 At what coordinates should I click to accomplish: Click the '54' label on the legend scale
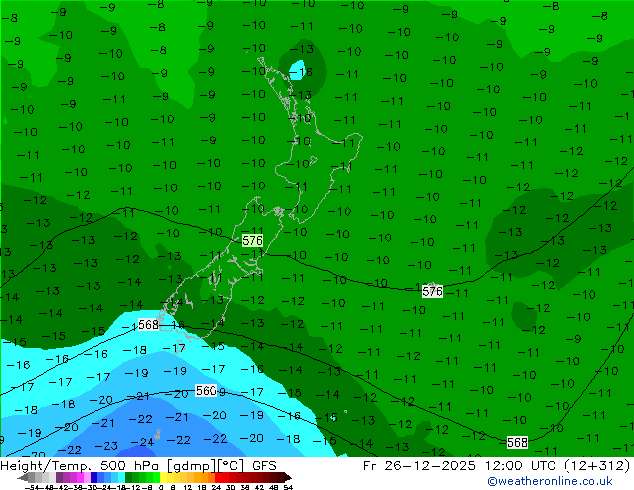(288, 487)
